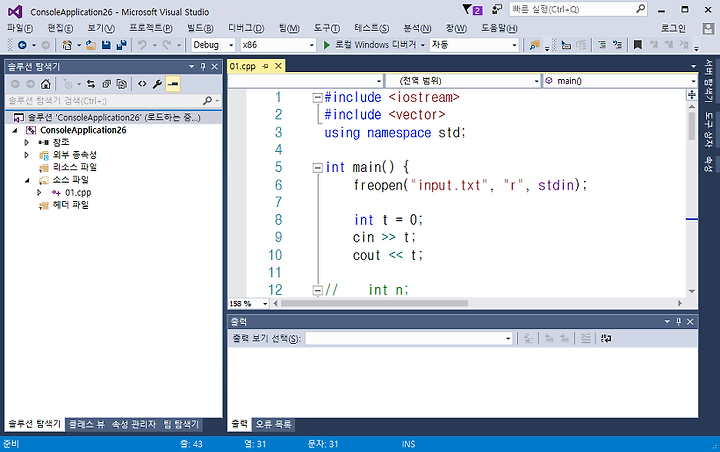Screen dimensions: 720x452
Task: Expand the 외부 종속성 node
Action: pyautogui.click(x=27, y=155)
